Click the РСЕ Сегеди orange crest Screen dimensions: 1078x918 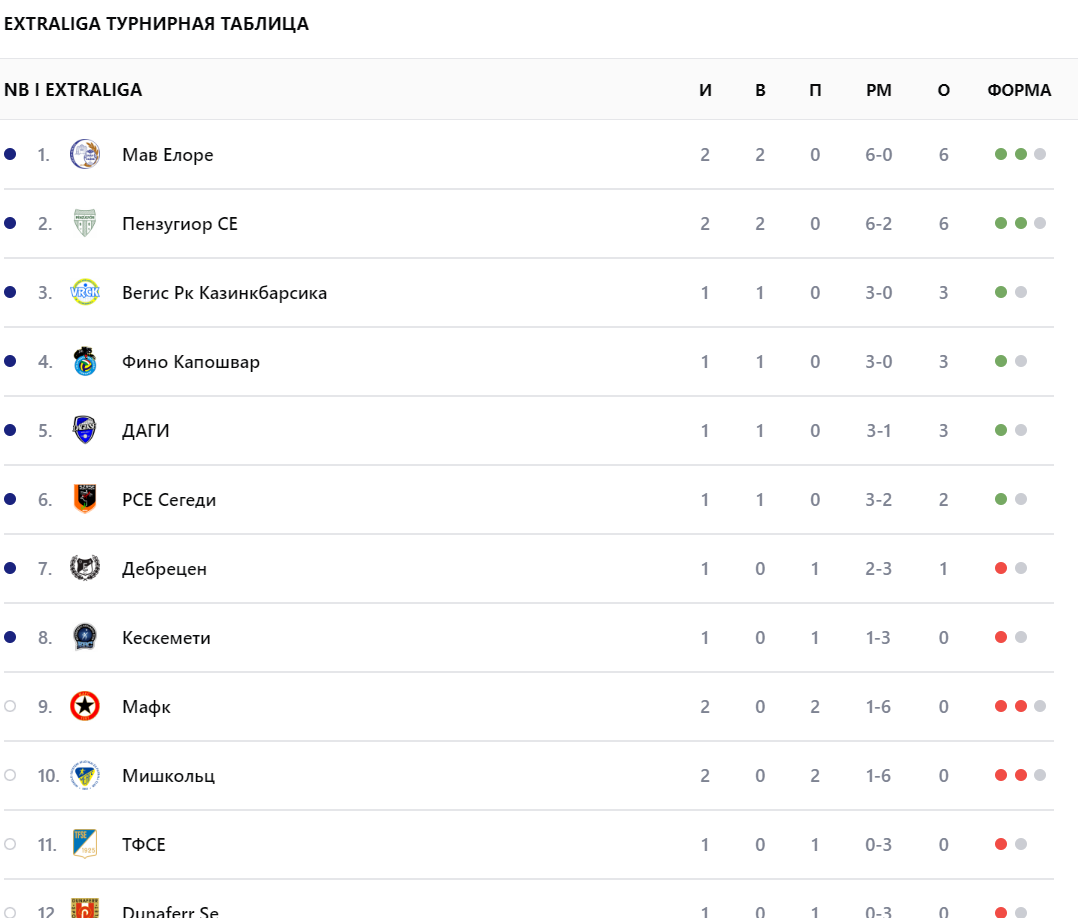pos(85,499)
